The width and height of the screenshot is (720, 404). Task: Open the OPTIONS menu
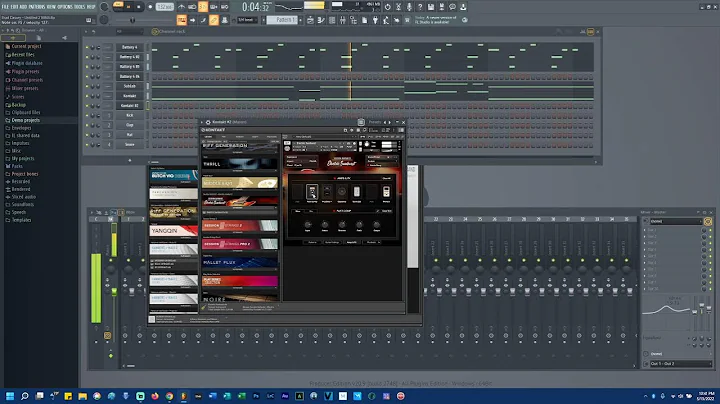(x=66, y=7)
